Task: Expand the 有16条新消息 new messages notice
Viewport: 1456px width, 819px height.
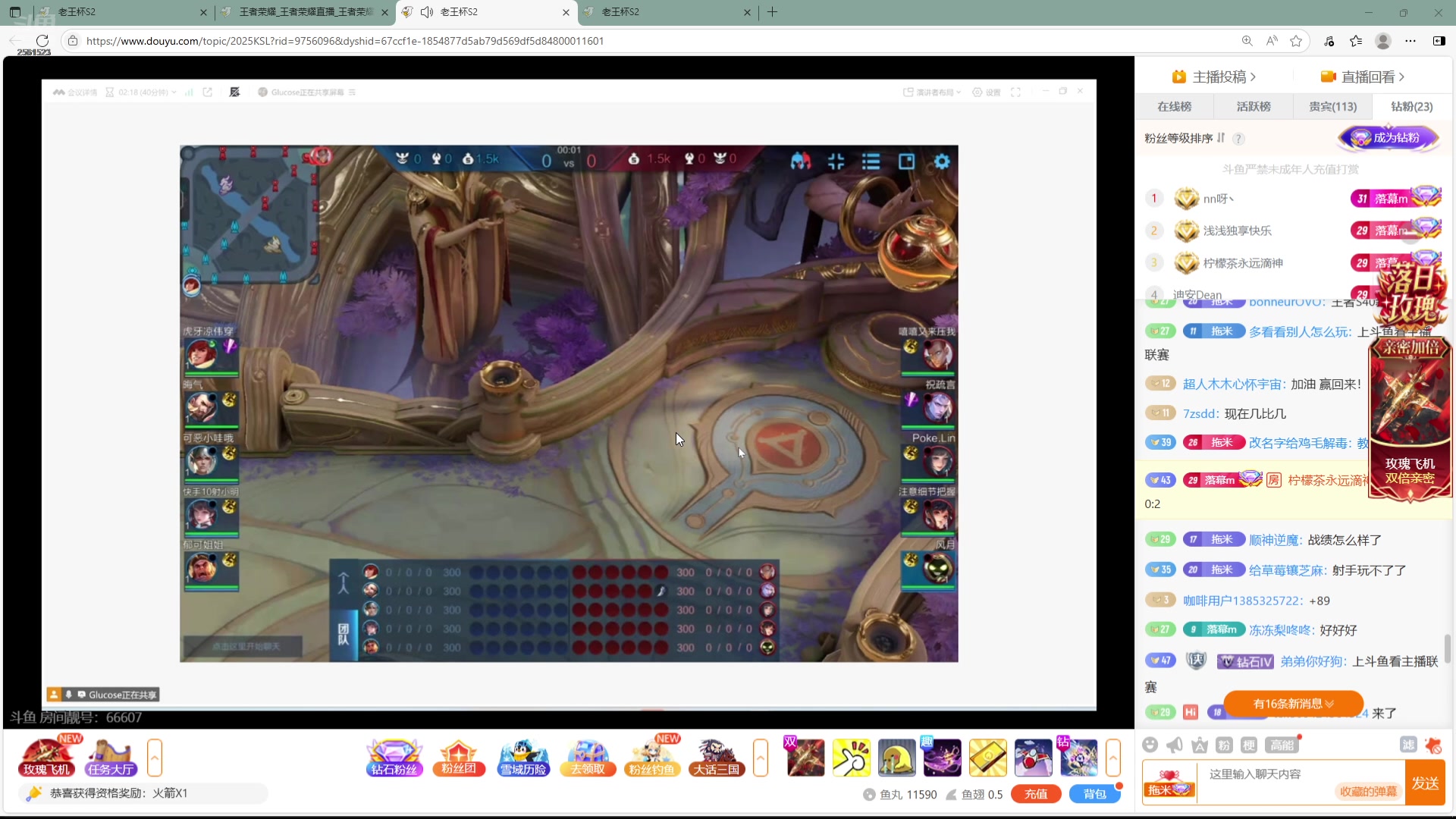Action: coord(1293,704)
